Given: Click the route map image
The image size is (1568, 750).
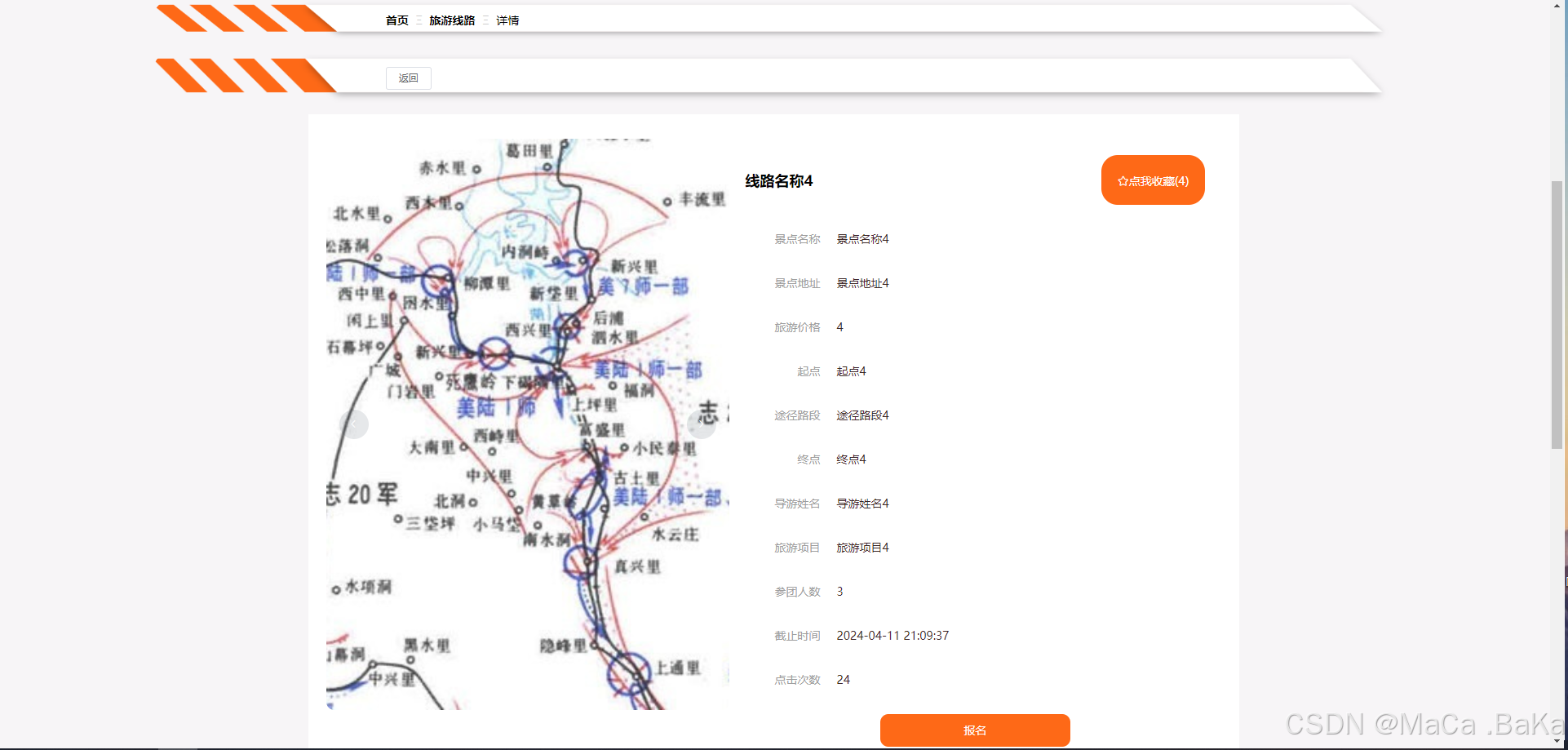Looking at the screenshot, I should click(528, 424).
